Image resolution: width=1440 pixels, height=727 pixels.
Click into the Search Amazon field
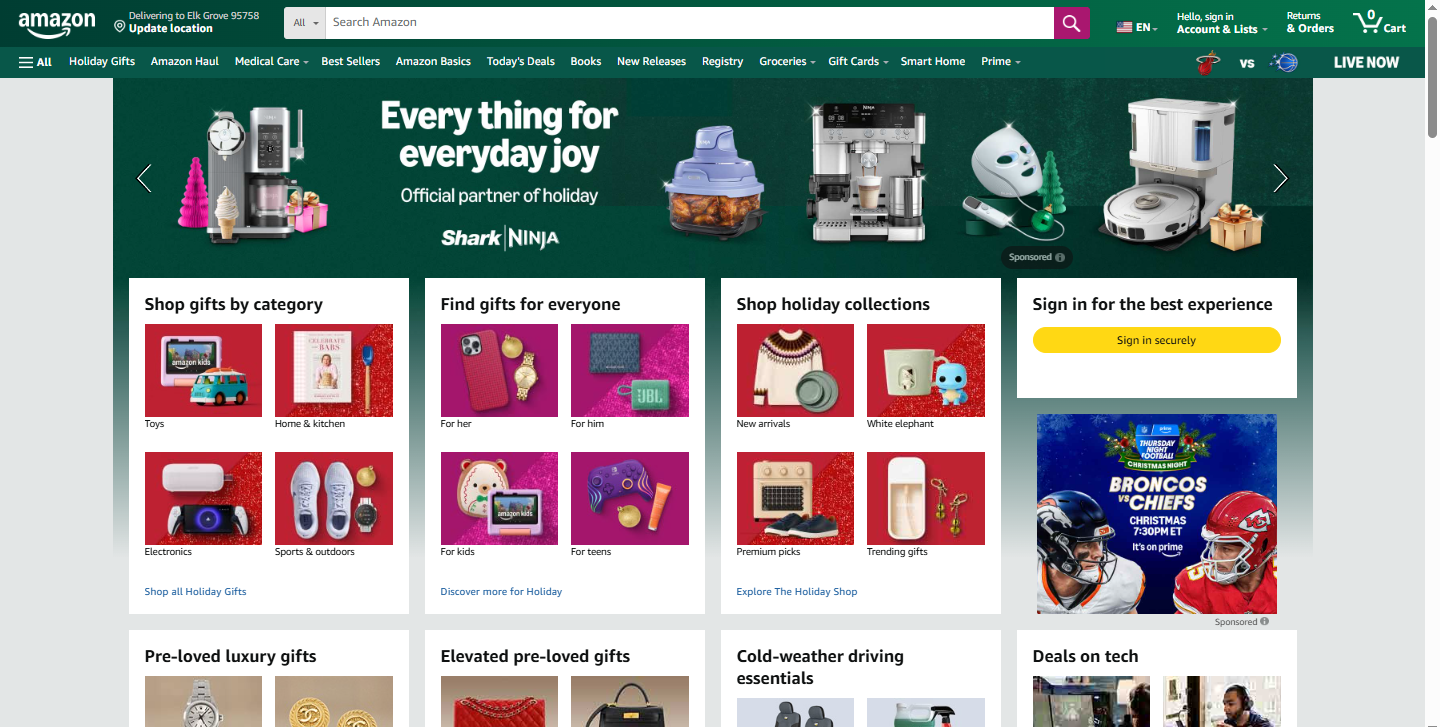coord(689,22)
